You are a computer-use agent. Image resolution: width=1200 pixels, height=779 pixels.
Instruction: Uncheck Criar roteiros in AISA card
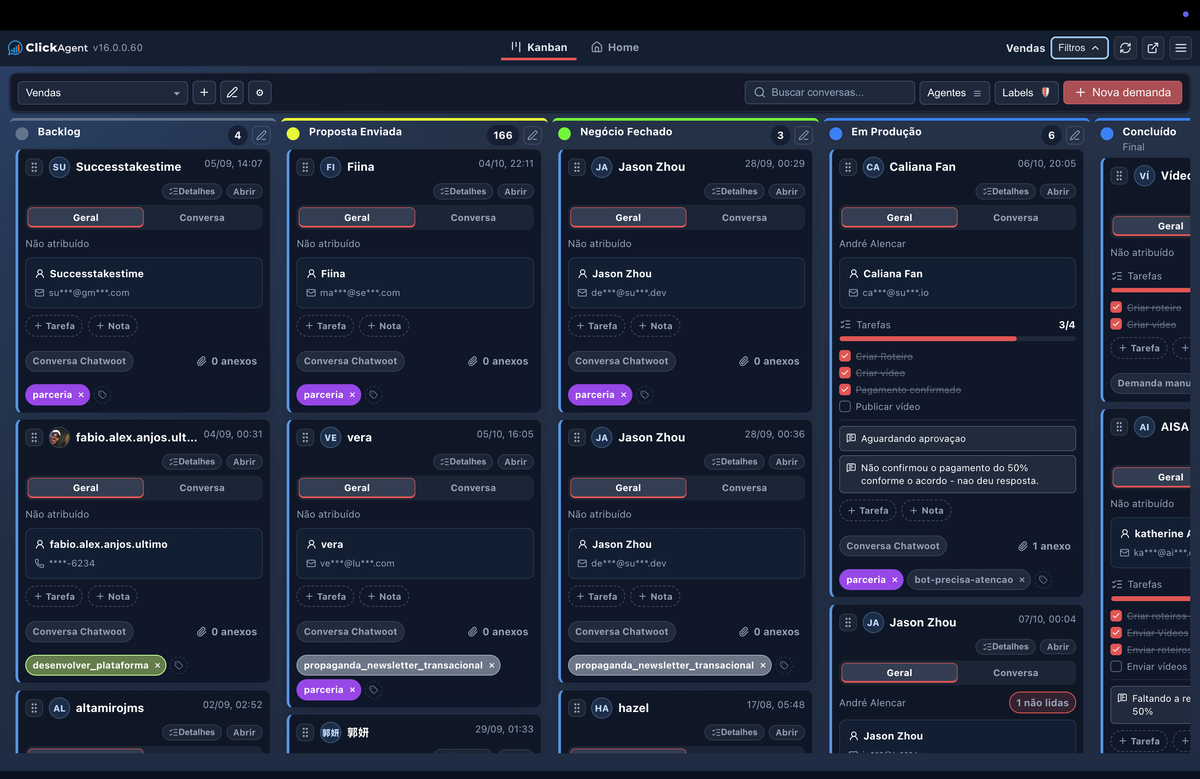click(1116, 616)
